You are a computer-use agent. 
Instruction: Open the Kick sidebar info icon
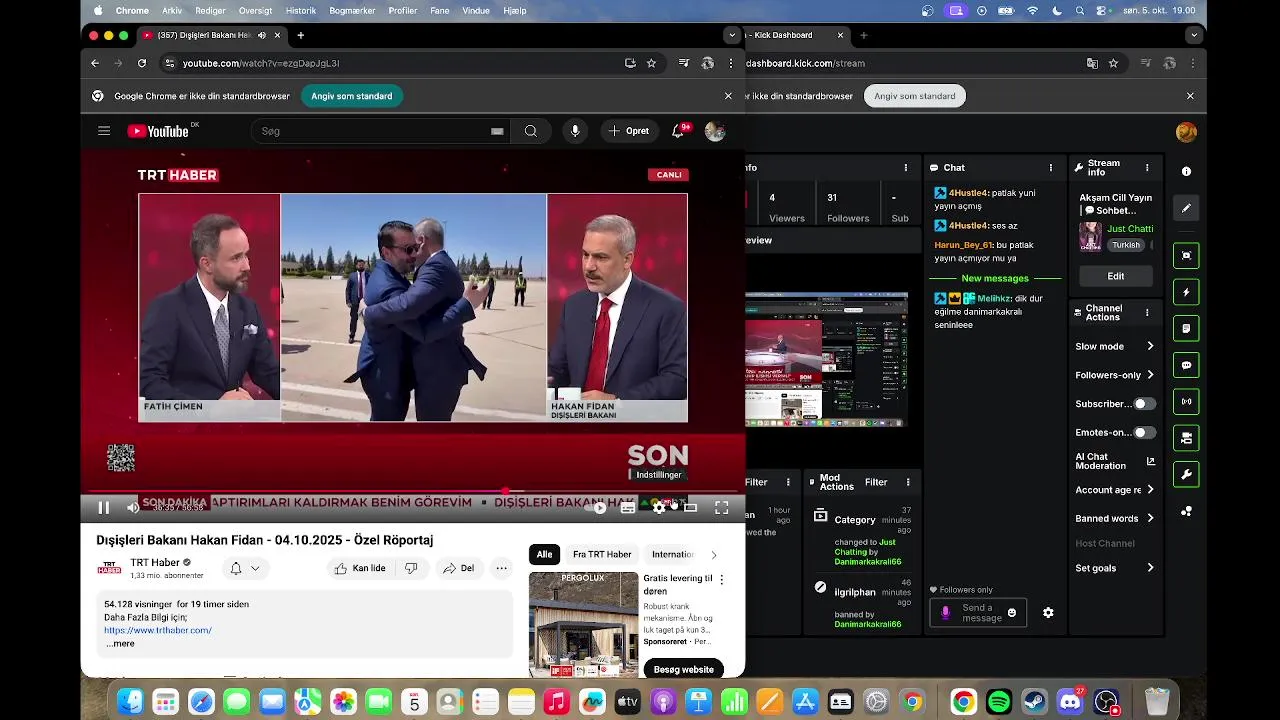pyautogui.click(x=1186, y=172)
